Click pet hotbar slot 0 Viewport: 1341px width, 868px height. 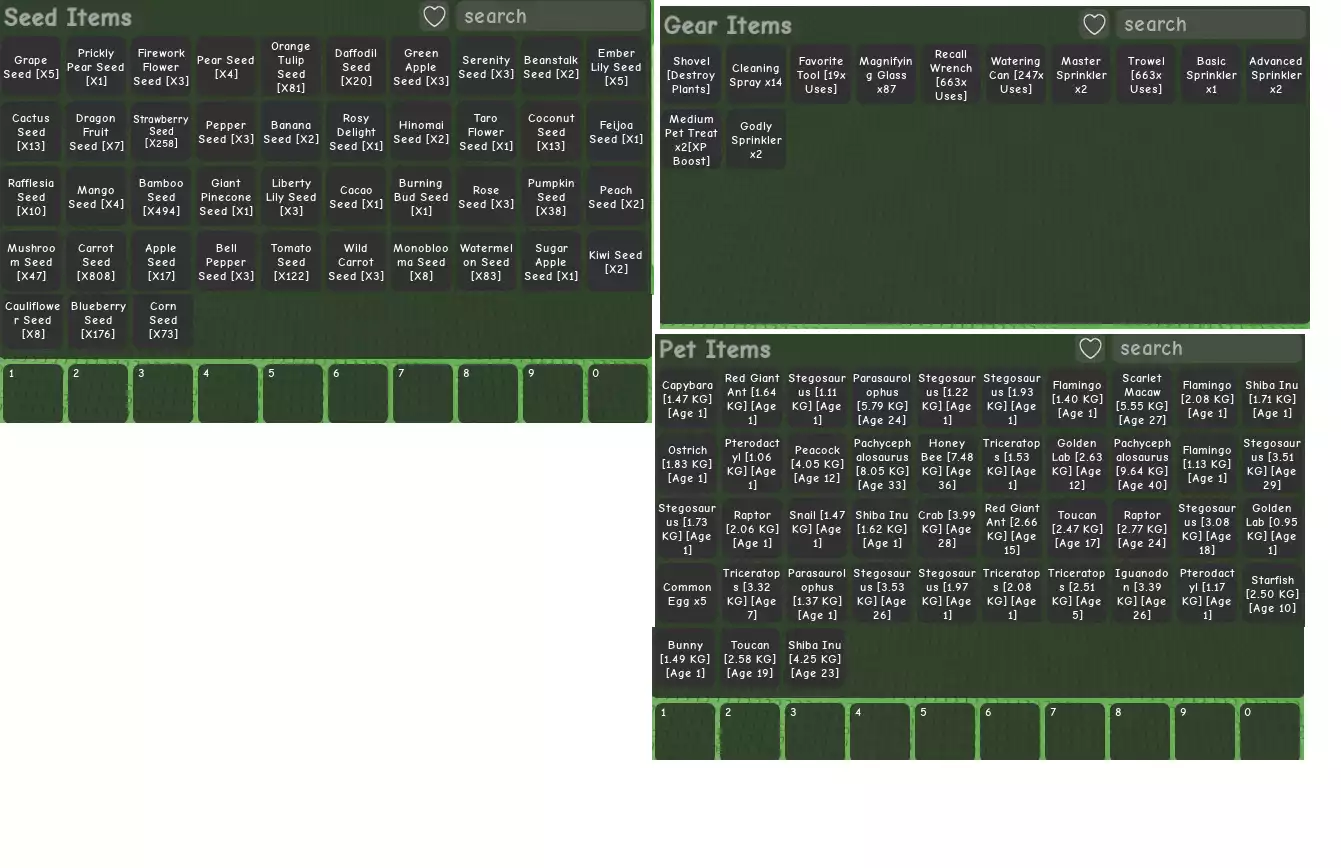click(x=1270, y=731)
